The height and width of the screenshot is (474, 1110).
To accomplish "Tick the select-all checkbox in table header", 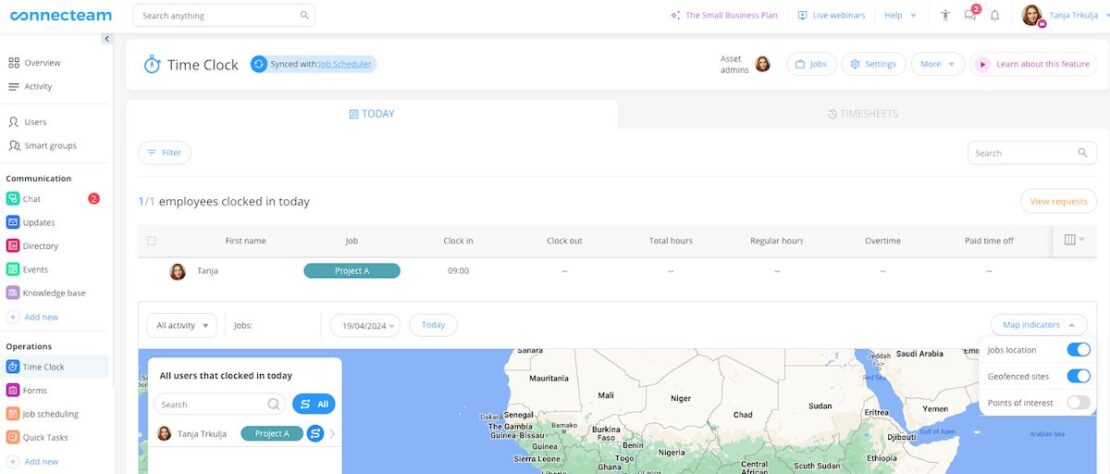I will tap(152, 241).
